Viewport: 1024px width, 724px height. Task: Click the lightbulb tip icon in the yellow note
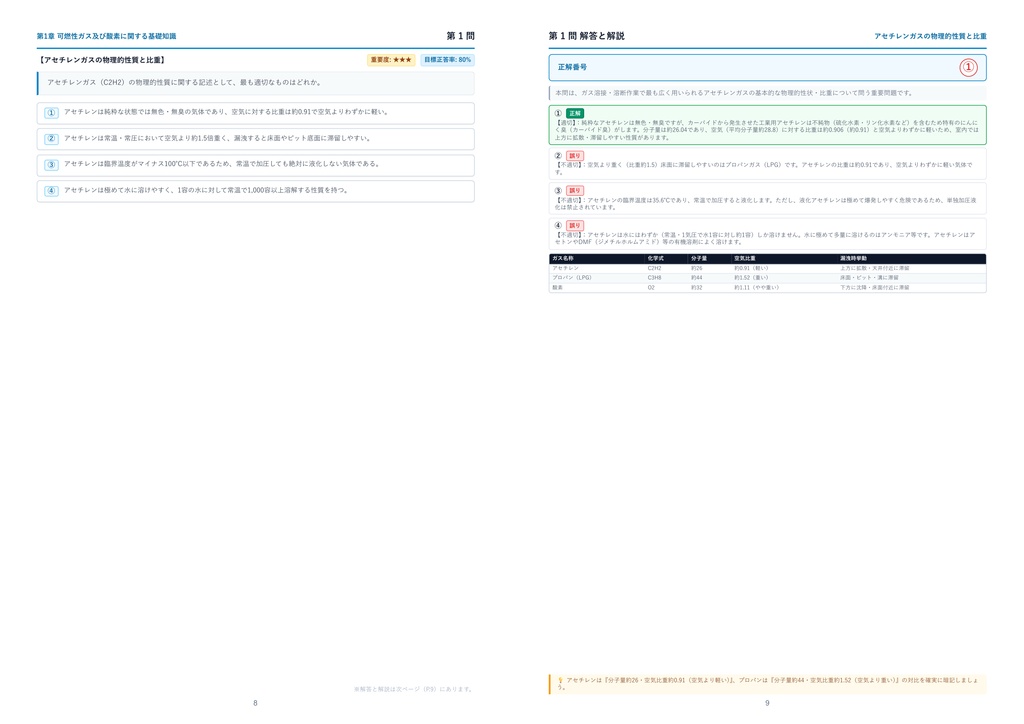pyautogui.click(x=560, y=680)
